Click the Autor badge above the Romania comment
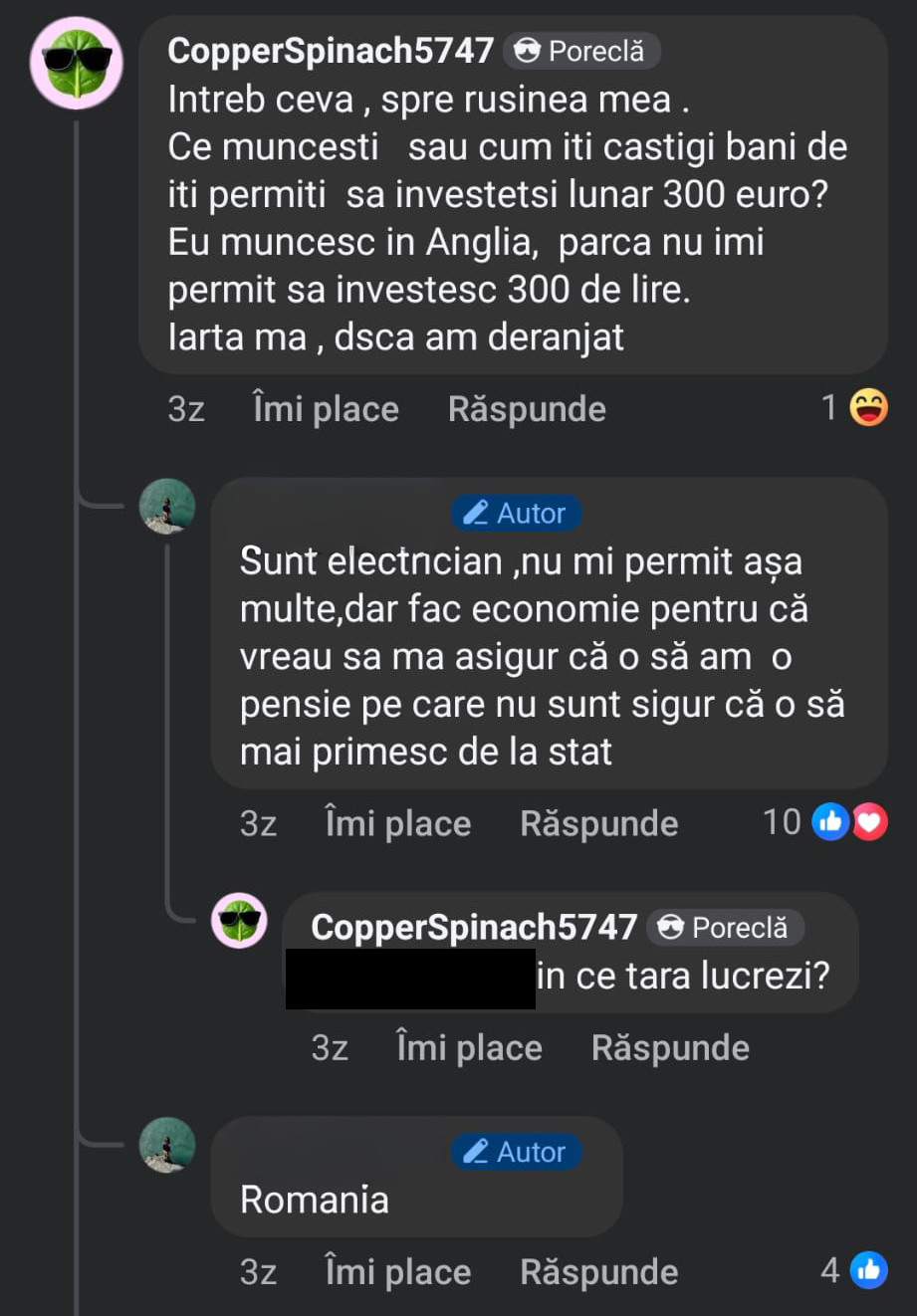The width and height of the screenshot is (917, 1316). tap(516, 1152)
